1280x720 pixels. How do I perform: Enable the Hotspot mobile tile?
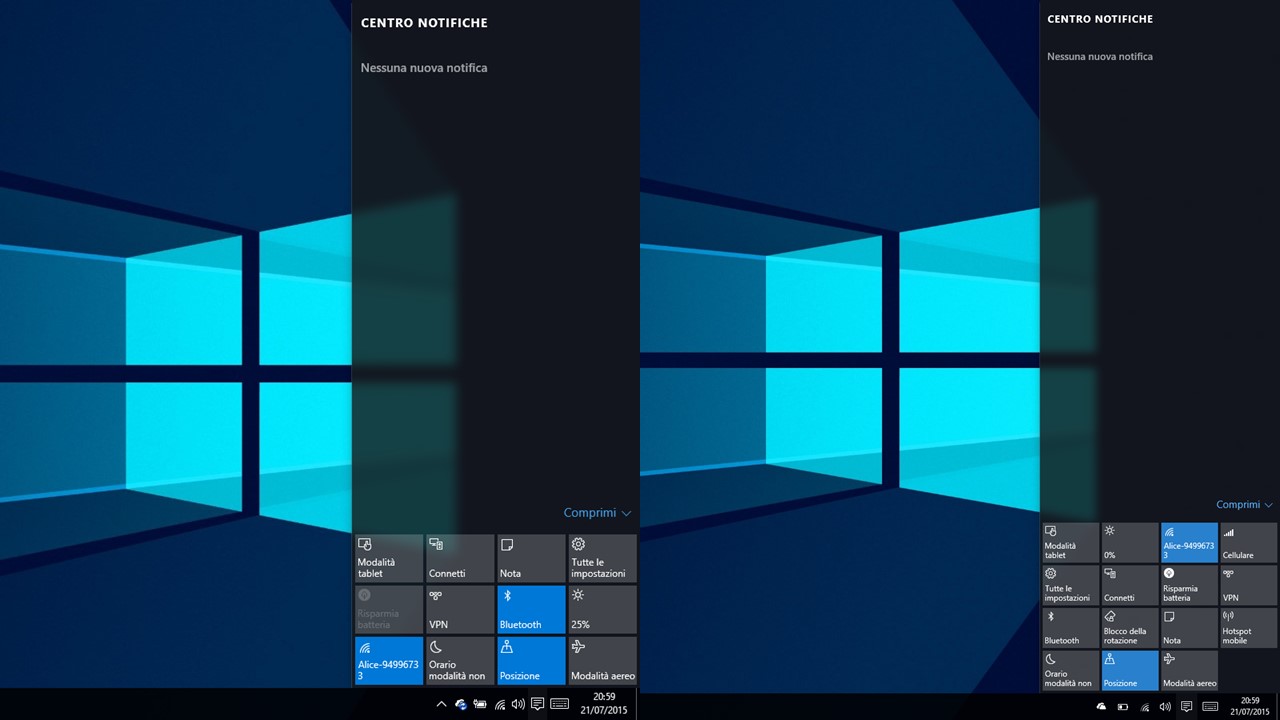coord(1249,628)
